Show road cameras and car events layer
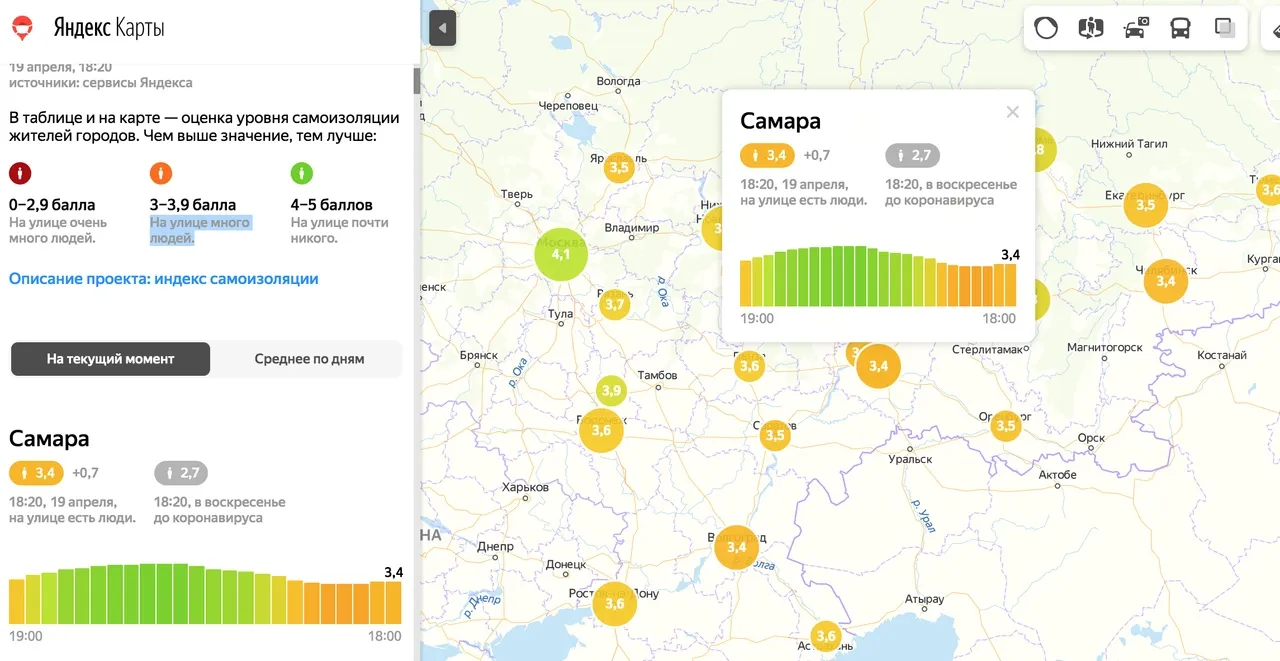Screen dimensions: 1280x661 coord(1136,28)
